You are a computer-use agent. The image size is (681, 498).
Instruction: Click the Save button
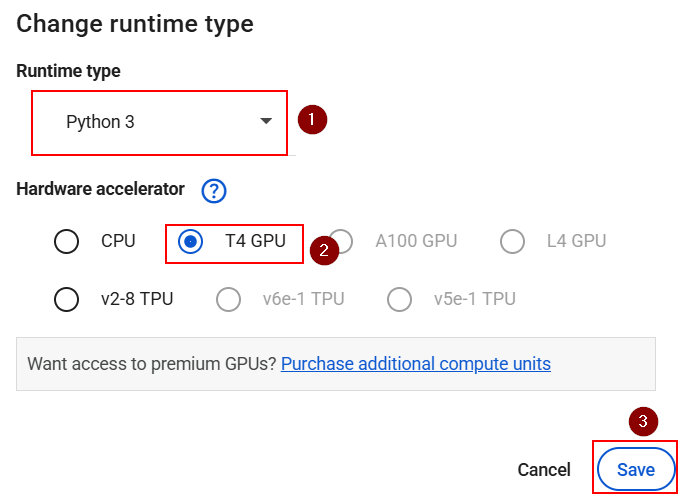point(636,470)
